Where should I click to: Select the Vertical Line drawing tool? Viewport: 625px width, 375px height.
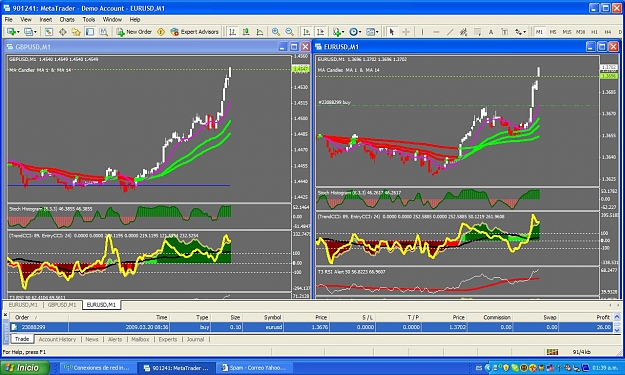pos(423,32)
